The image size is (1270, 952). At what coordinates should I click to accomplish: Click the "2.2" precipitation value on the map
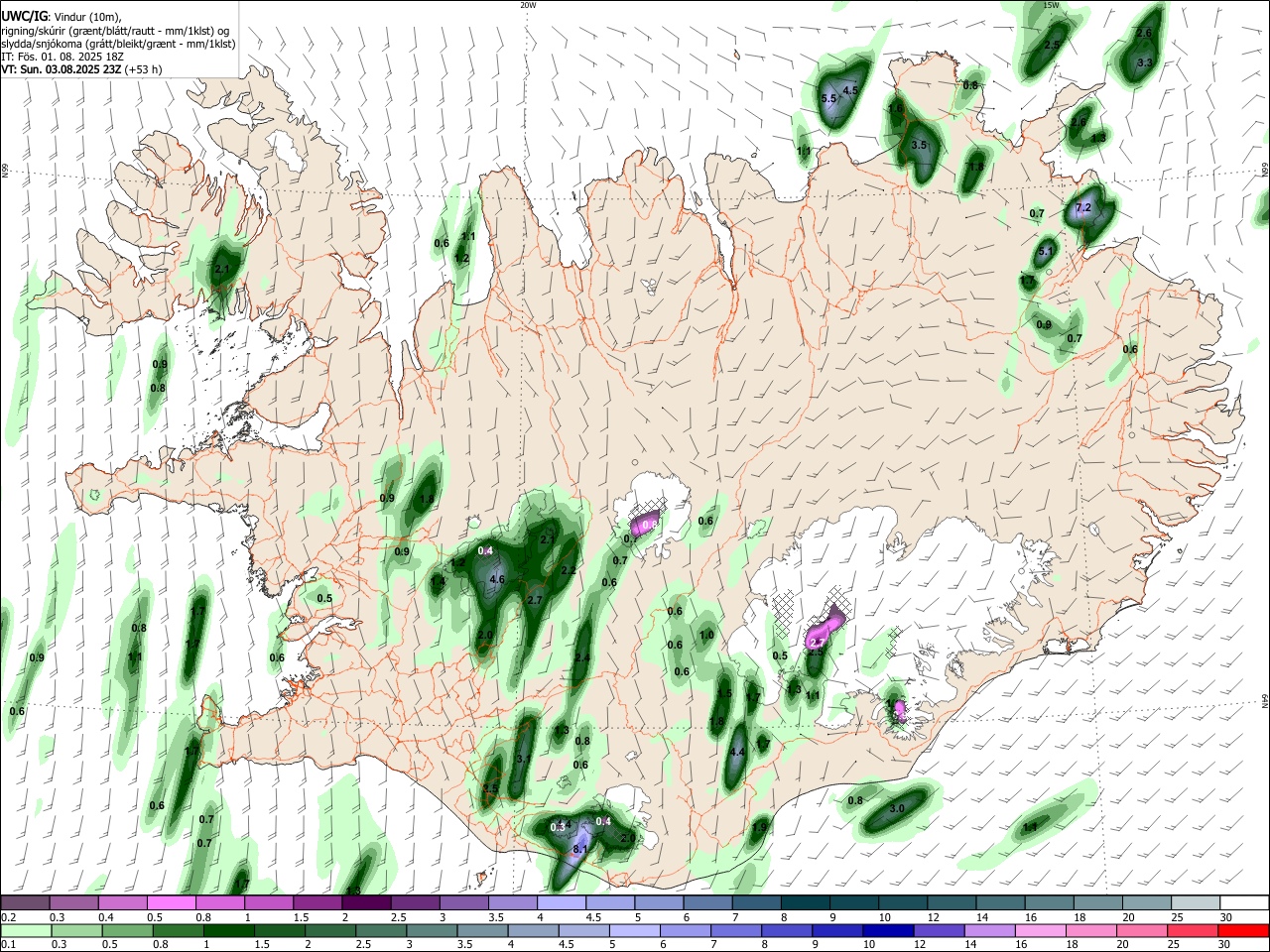[569, 570]
